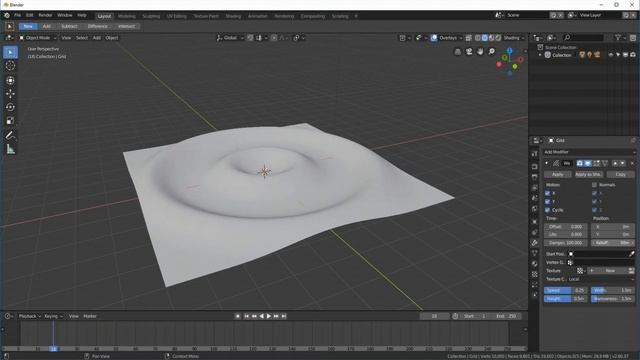Click New texture button
Screen dimensions: 640x360
pyautogui.click(x=607, y=271)
